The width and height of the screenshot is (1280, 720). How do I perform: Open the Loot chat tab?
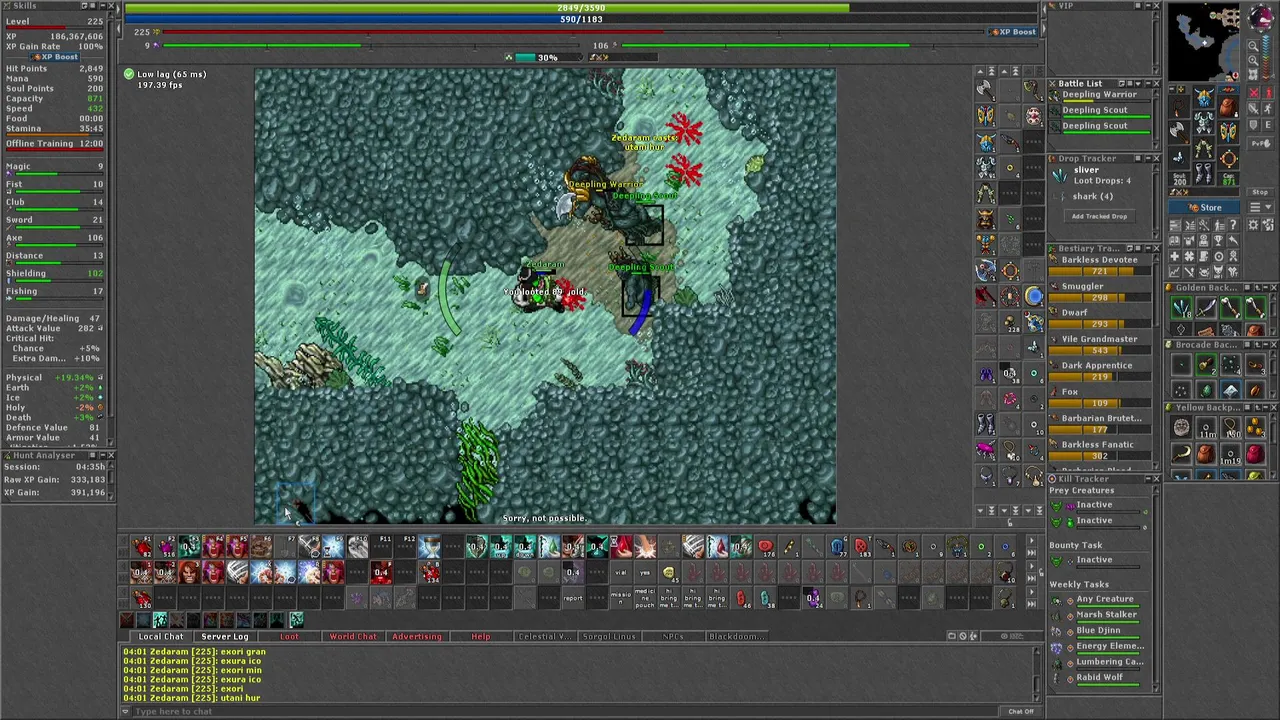[x=289, y=636]
